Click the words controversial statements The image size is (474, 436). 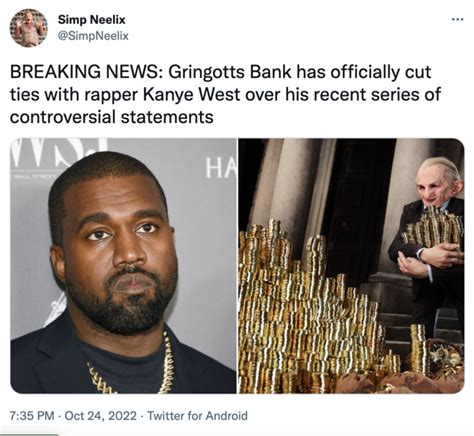pyautogui.click(x=112, y=117)
